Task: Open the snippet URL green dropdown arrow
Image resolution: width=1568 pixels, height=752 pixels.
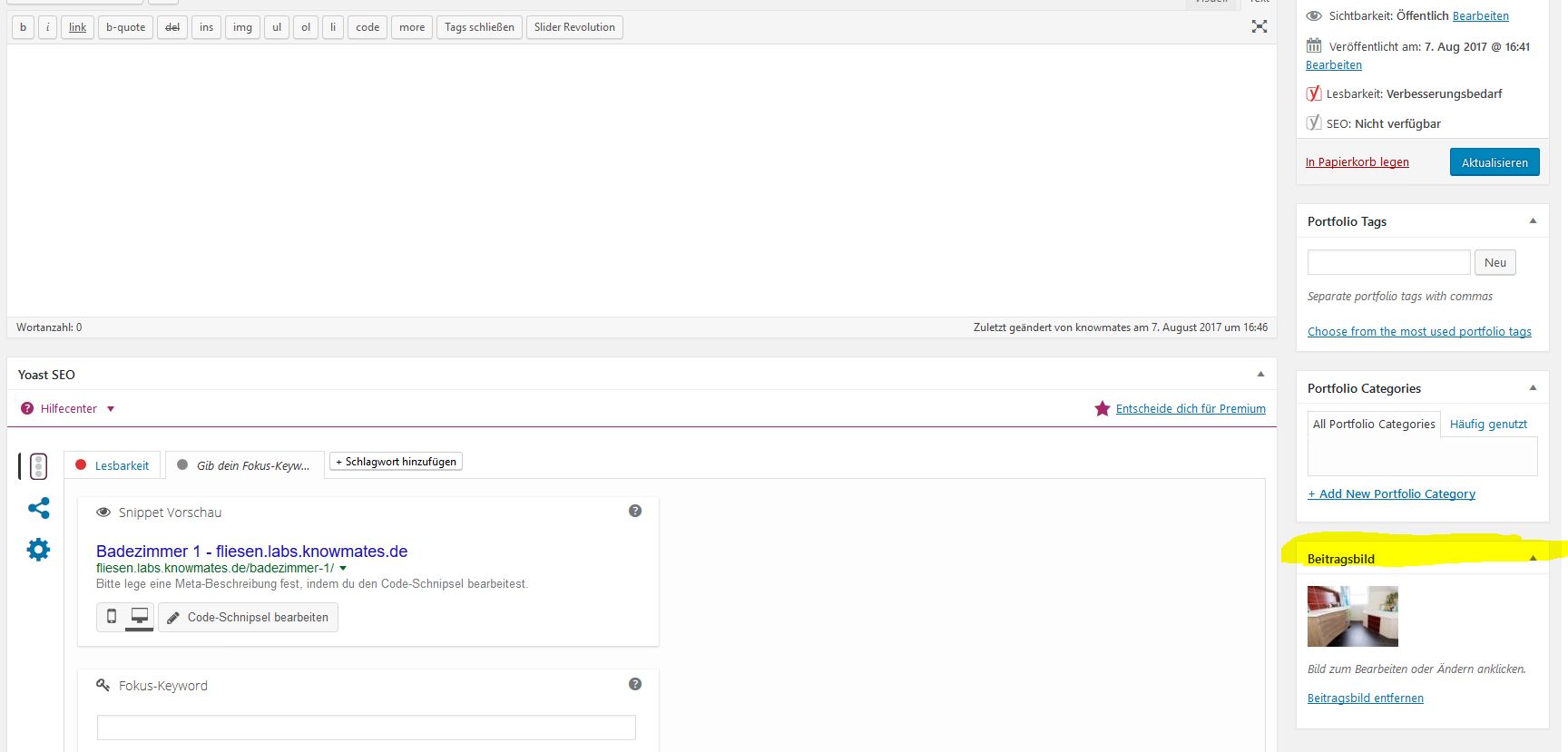Action: (x=343, y=569)
